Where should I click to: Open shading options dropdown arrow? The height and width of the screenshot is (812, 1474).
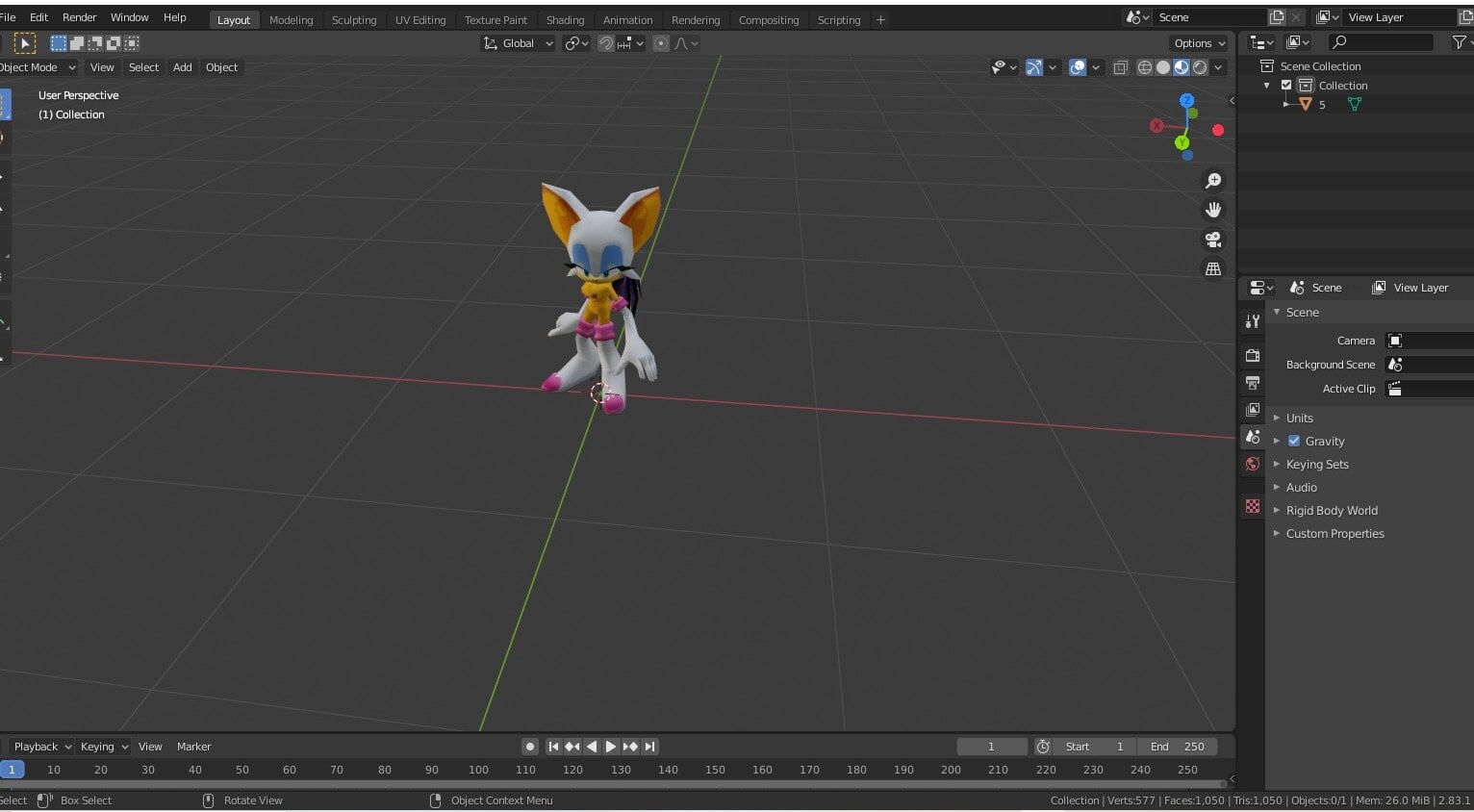[1218, 67]
